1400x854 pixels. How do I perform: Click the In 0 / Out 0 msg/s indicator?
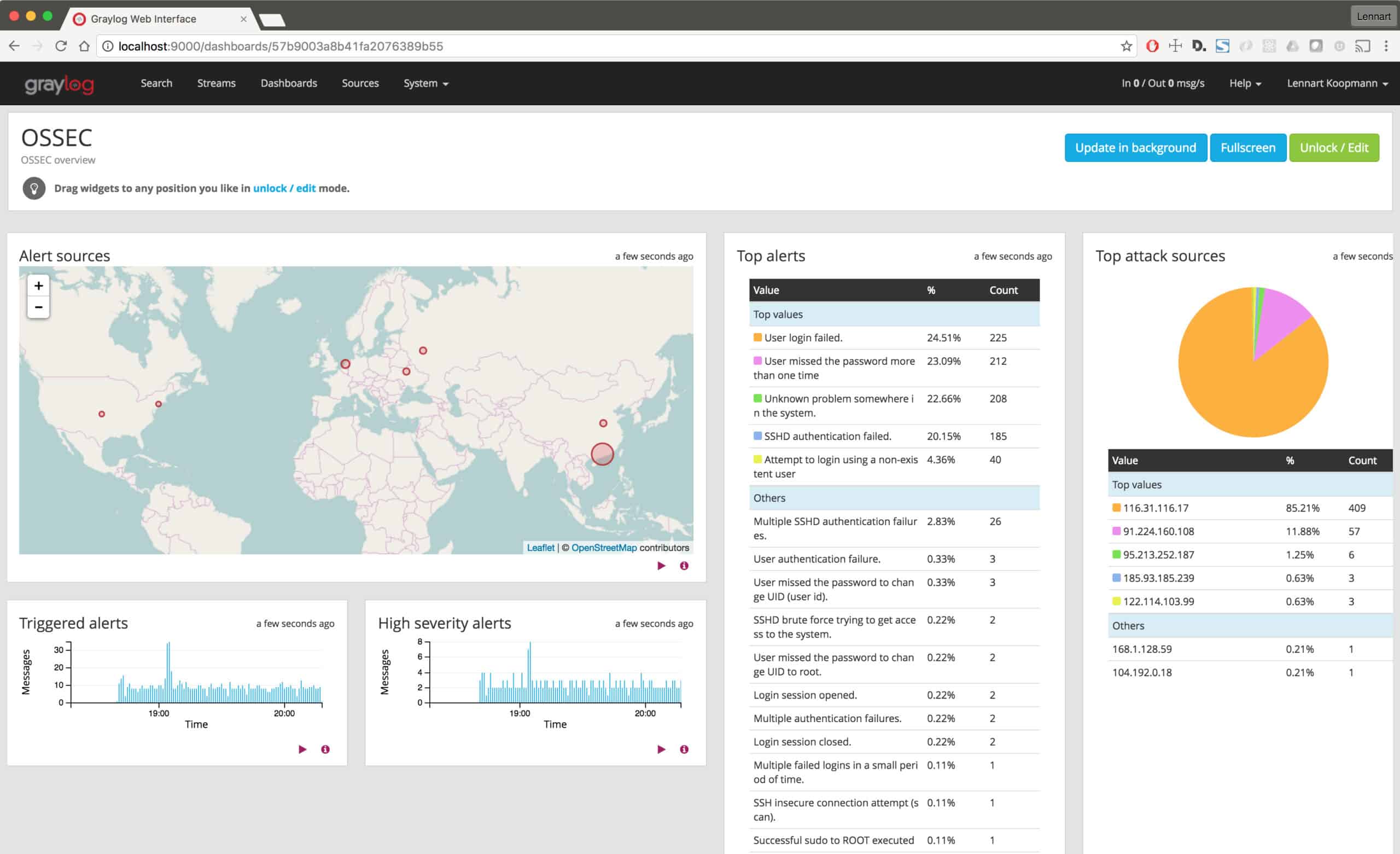pos(1163,84)
